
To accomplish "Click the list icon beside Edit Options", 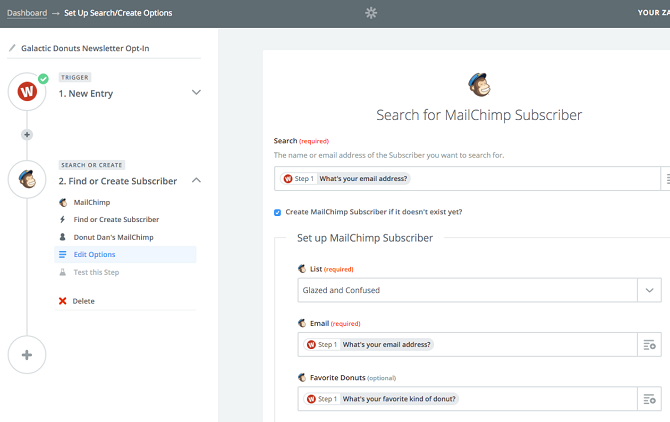I will tap(62, 255).
